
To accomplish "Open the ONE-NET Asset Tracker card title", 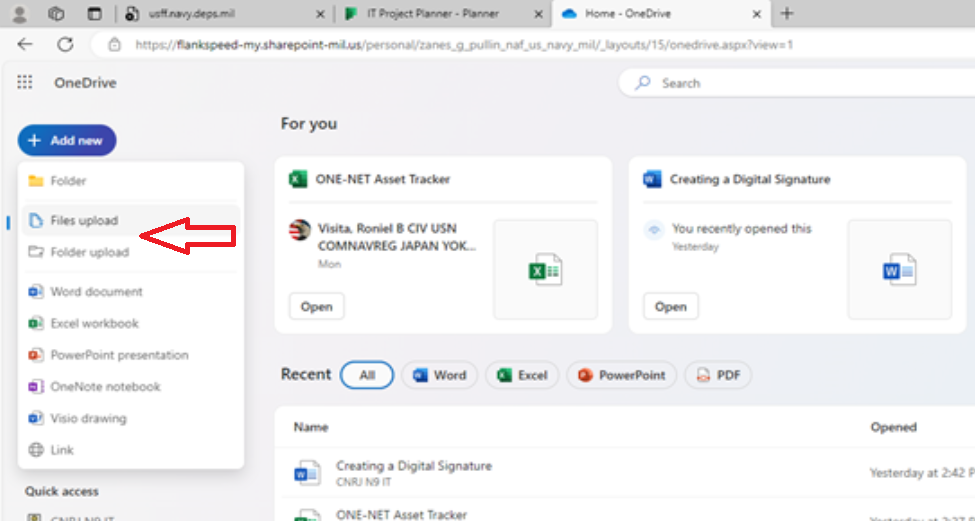I will tap(382, 179).
